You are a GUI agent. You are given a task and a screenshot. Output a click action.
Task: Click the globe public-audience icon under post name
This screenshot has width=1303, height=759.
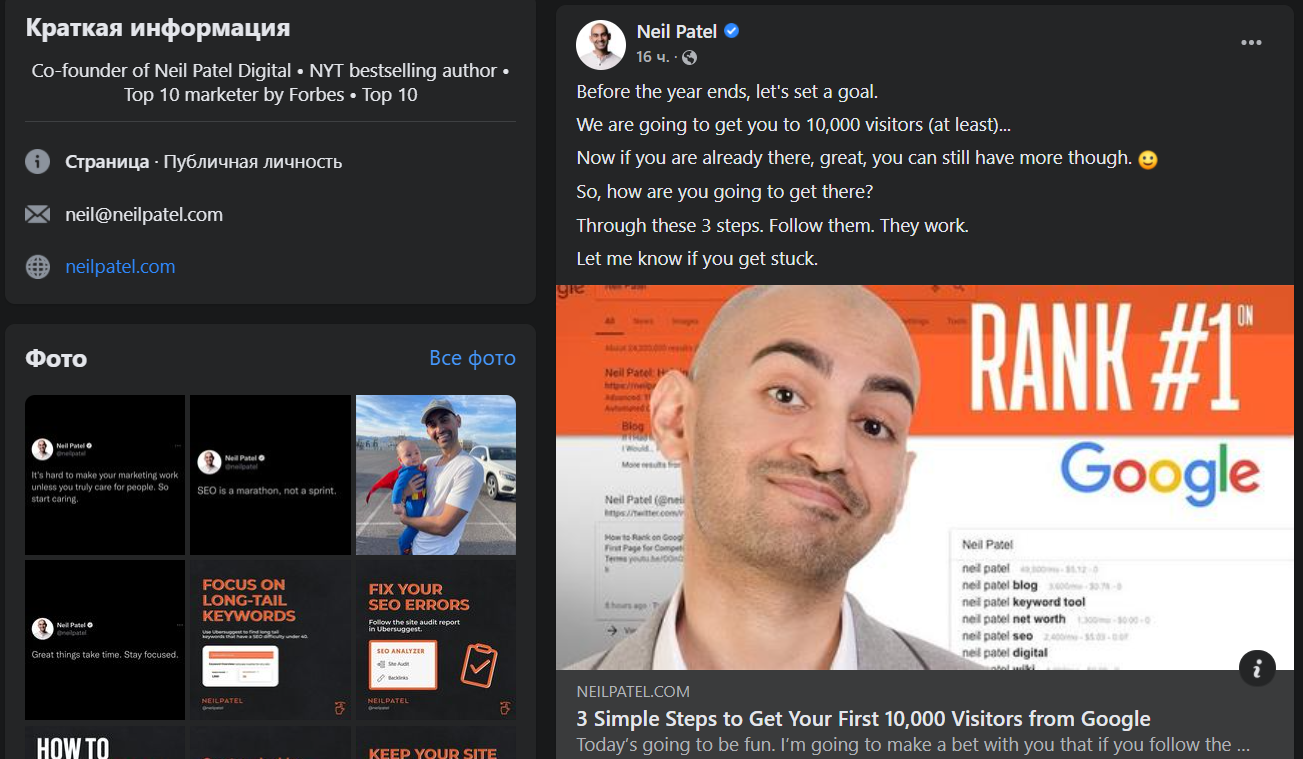click(x=690, y=57)
